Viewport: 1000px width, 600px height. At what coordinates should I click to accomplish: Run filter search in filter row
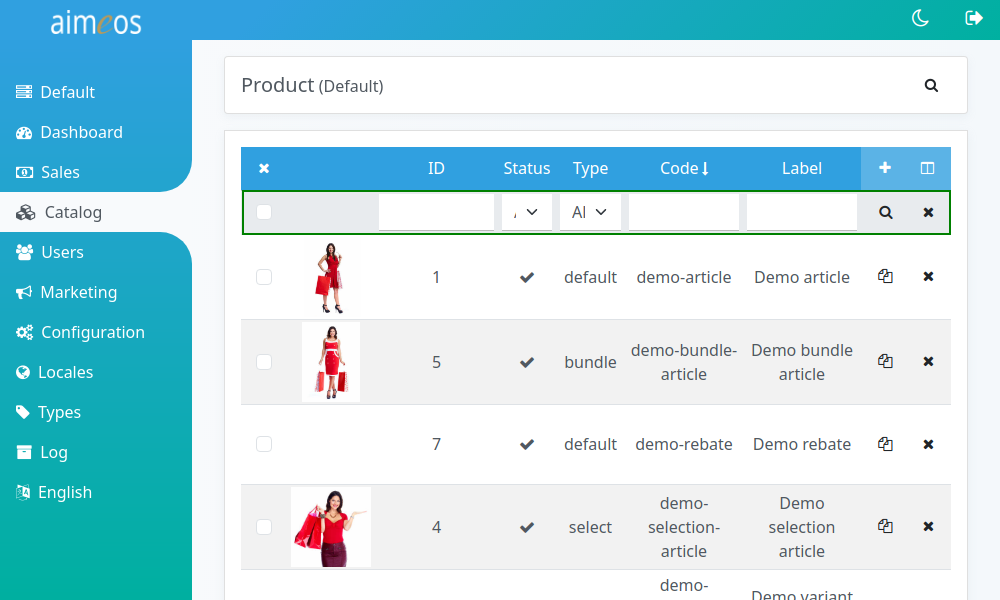(885, 212)
